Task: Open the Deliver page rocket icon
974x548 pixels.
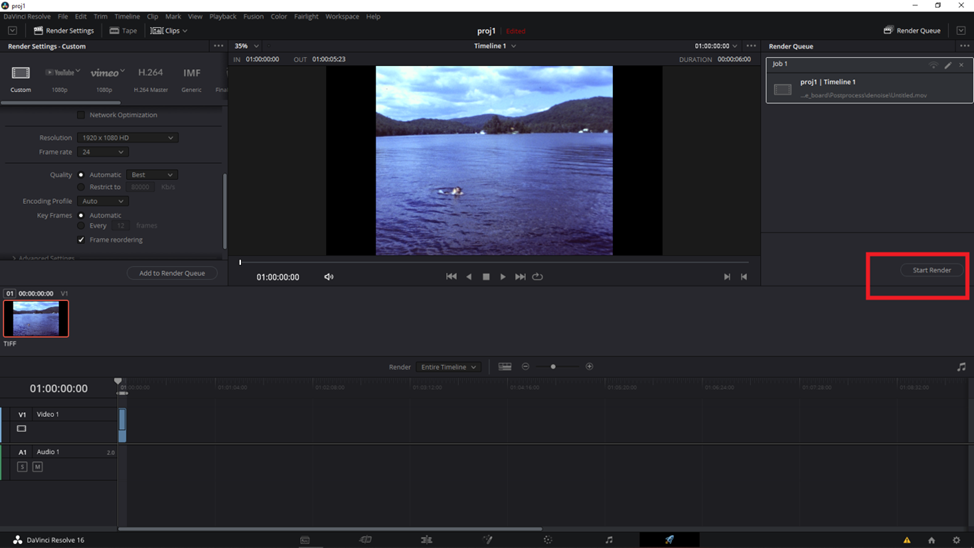Action: coord(669,540)
